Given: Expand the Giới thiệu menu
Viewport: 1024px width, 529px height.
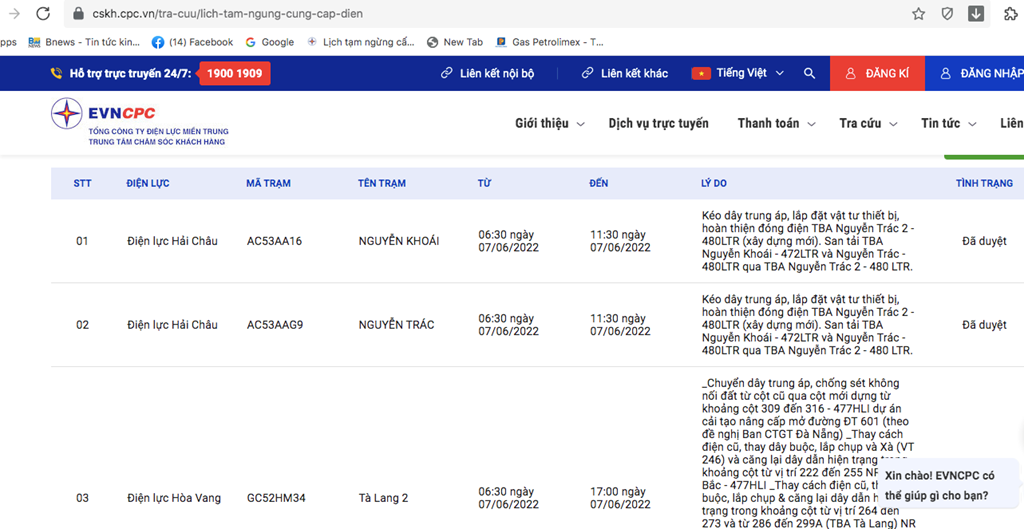Looking at the screenshot, I should point(549,124).
